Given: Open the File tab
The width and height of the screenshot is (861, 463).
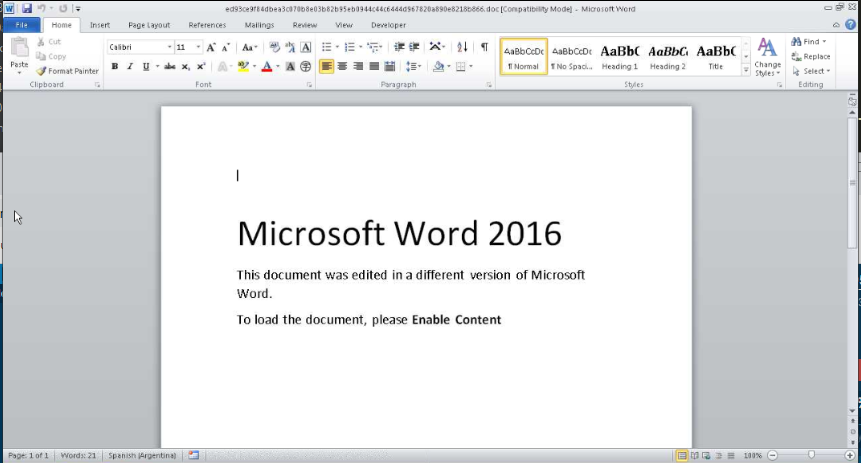Looking at the screenshot, I should click(21, 25).
